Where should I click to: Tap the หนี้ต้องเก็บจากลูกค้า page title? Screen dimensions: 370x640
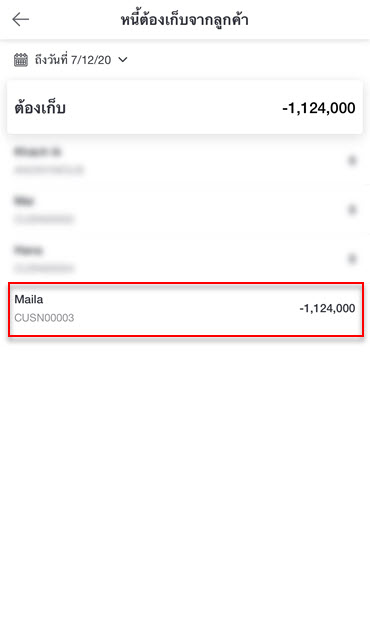184,20
